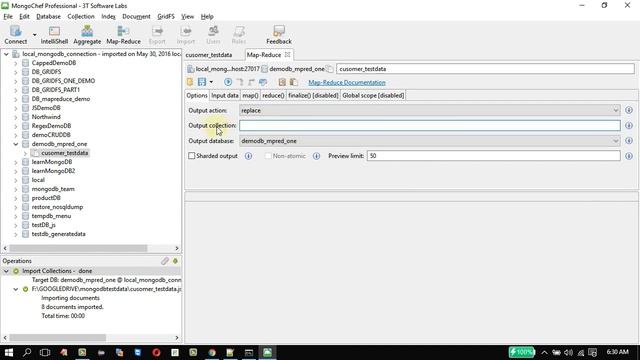Screen dimensions: 640x360
Task: Open Opera from taskbar
Action: (156, 352)
